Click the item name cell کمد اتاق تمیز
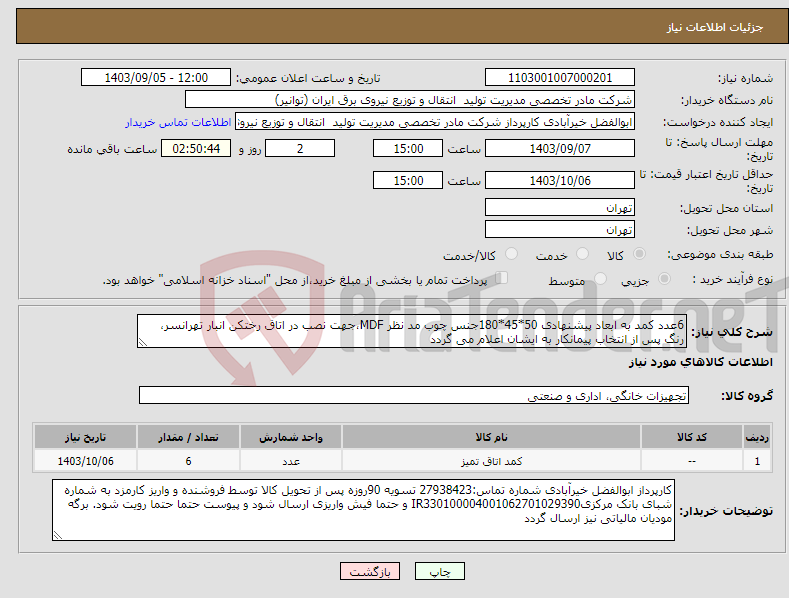The width and height of the screenshot is (789, 598). pyautogui.click(x=491, y=461)
